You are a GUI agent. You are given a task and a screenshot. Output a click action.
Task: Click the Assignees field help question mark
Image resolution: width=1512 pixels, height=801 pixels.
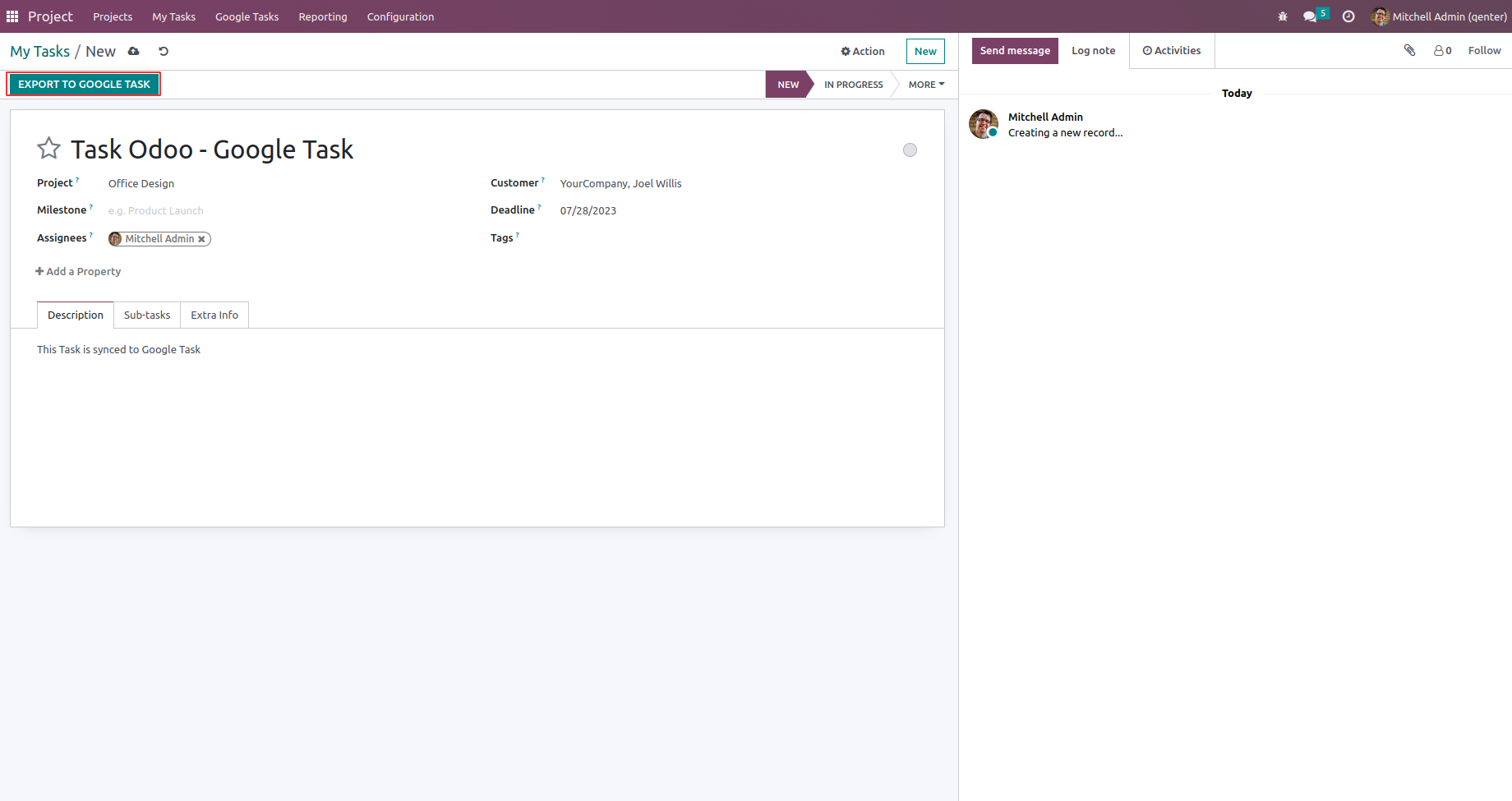click(90, 235)
